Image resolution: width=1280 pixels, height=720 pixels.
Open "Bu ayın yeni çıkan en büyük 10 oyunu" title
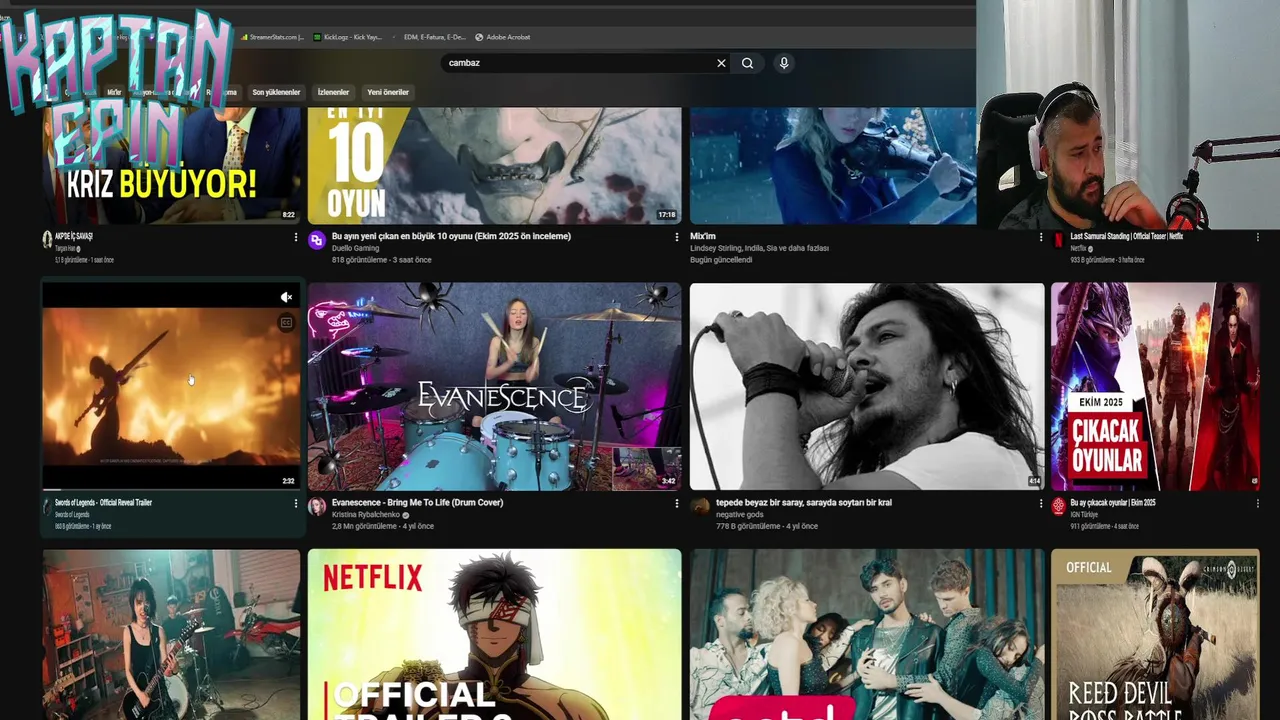(x=451, y=237)
